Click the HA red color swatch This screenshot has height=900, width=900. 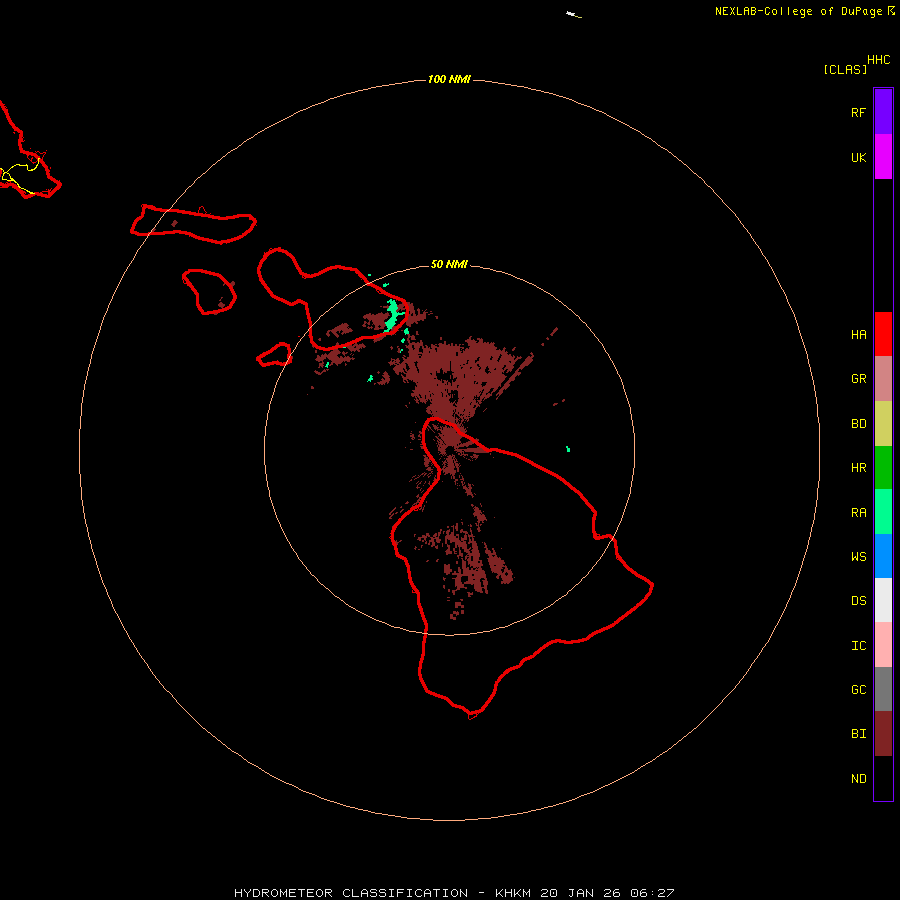[x=883, y=334]
